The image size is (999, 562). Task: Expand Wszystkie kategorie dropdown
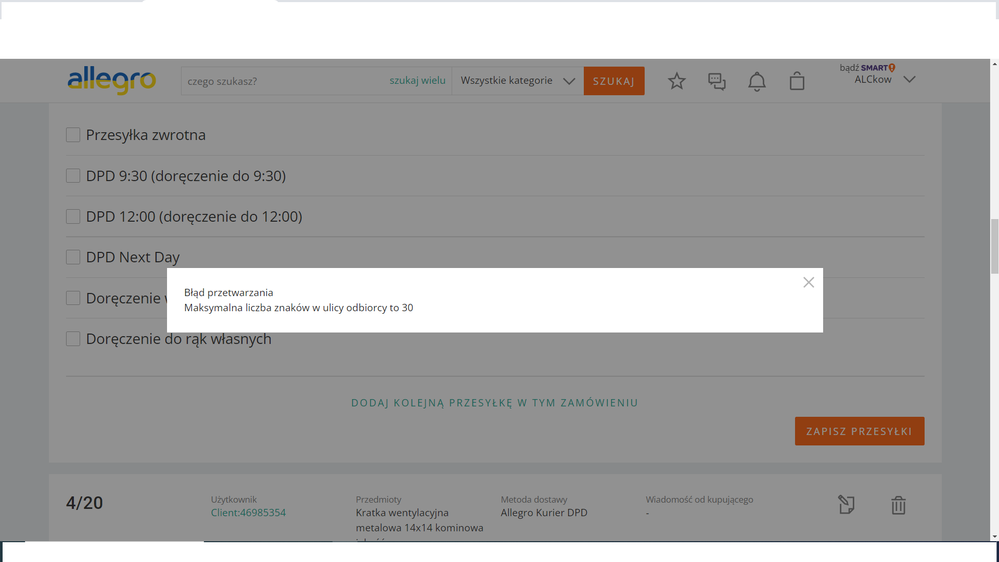point(517,81)
